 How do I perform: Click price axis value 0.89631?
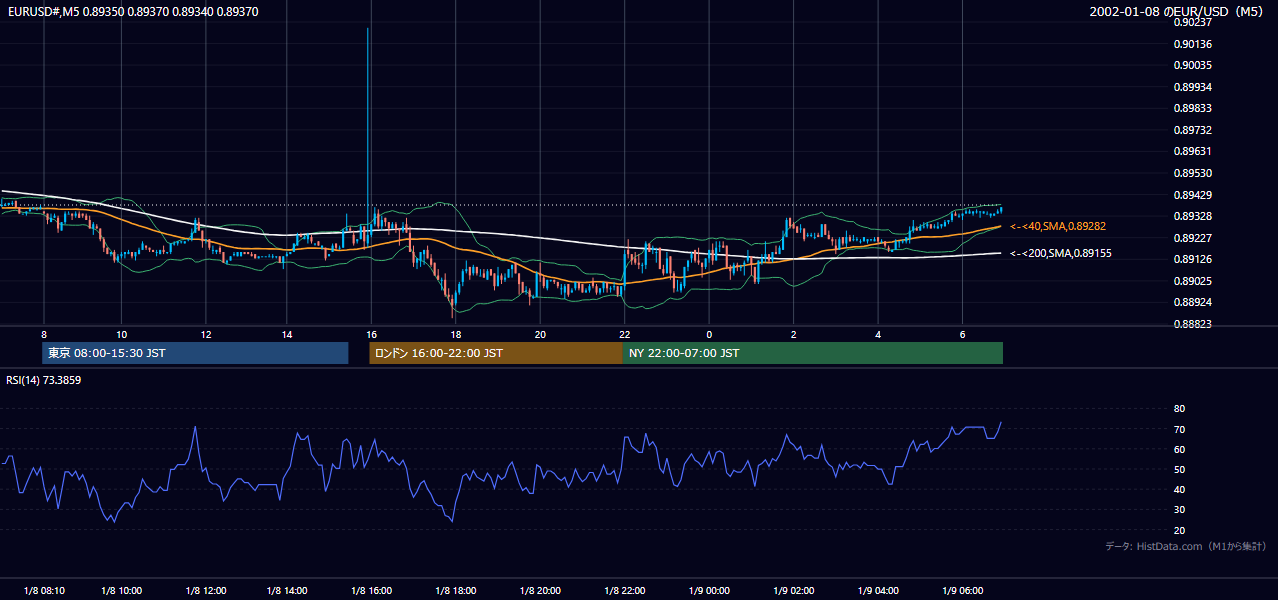(x=1195, y=152)
